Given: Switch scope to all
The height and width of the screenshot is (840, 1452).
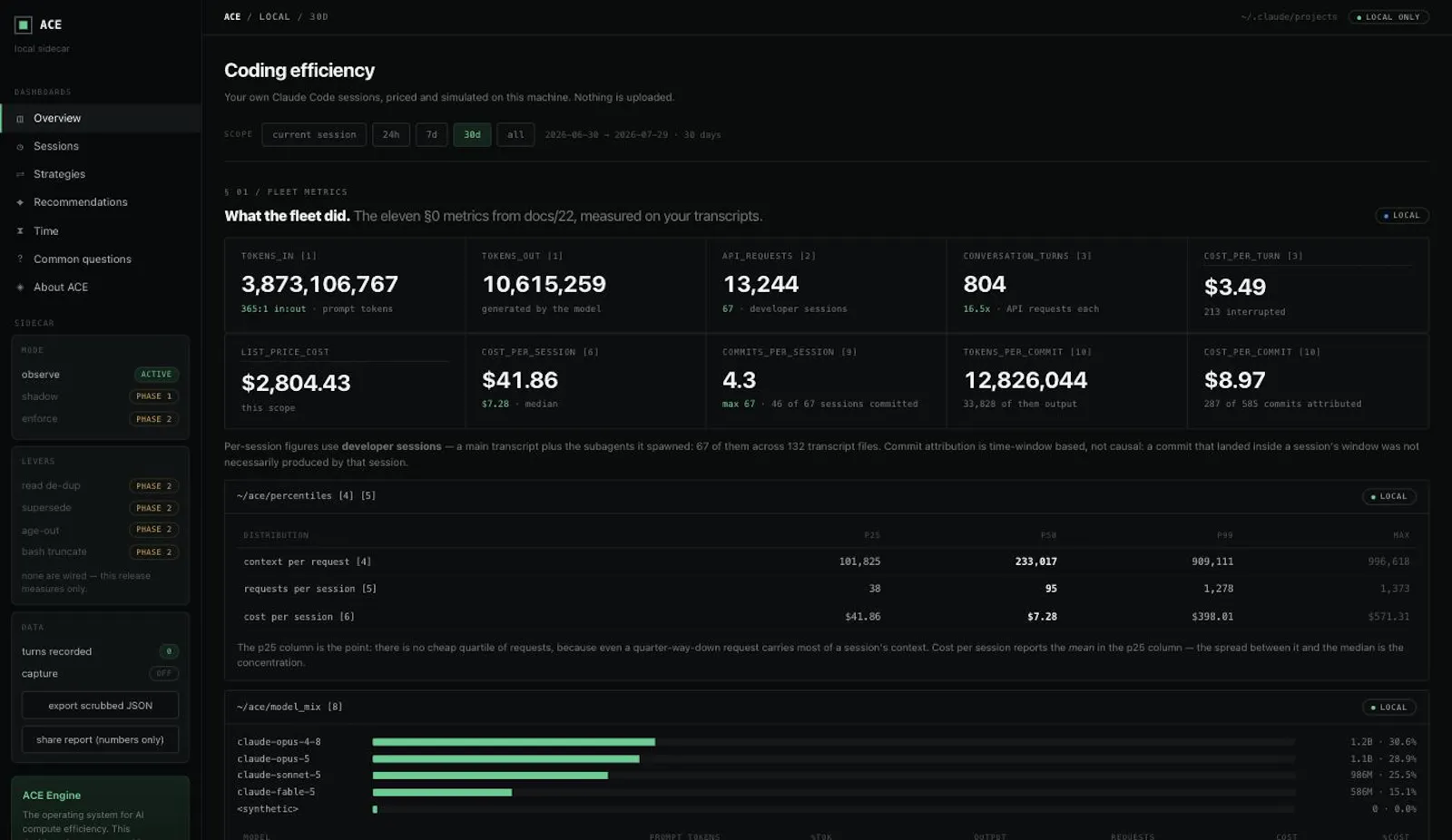Looking at the screenshot, I should 515,134.
